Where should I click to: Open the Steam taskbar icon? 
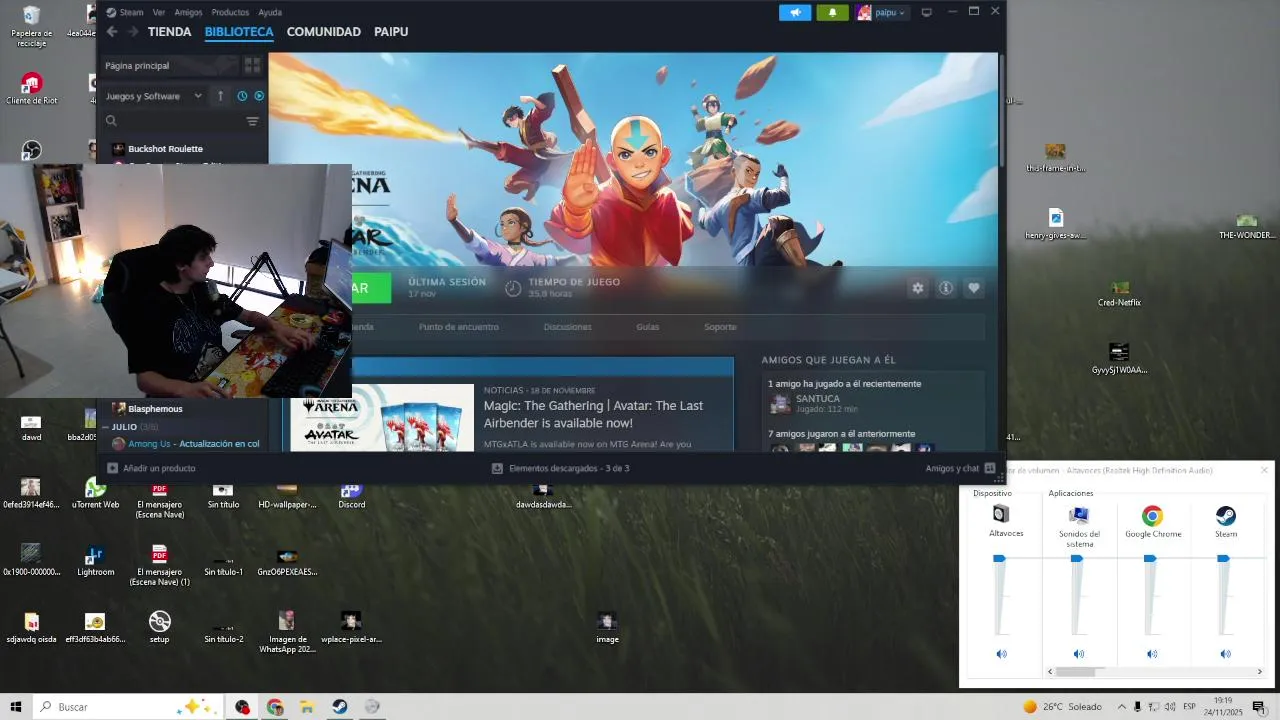coord(340,707)
